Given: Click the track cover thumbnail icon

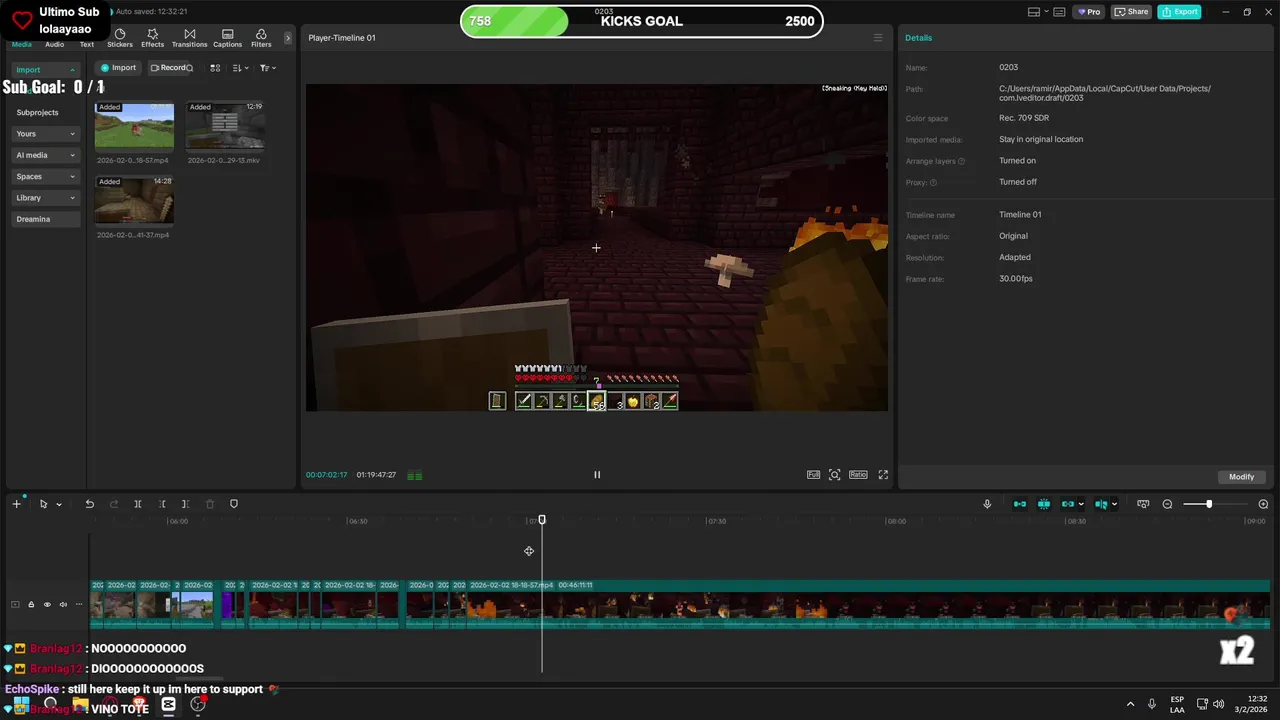Looking at the screenshot, I should 15,604.
